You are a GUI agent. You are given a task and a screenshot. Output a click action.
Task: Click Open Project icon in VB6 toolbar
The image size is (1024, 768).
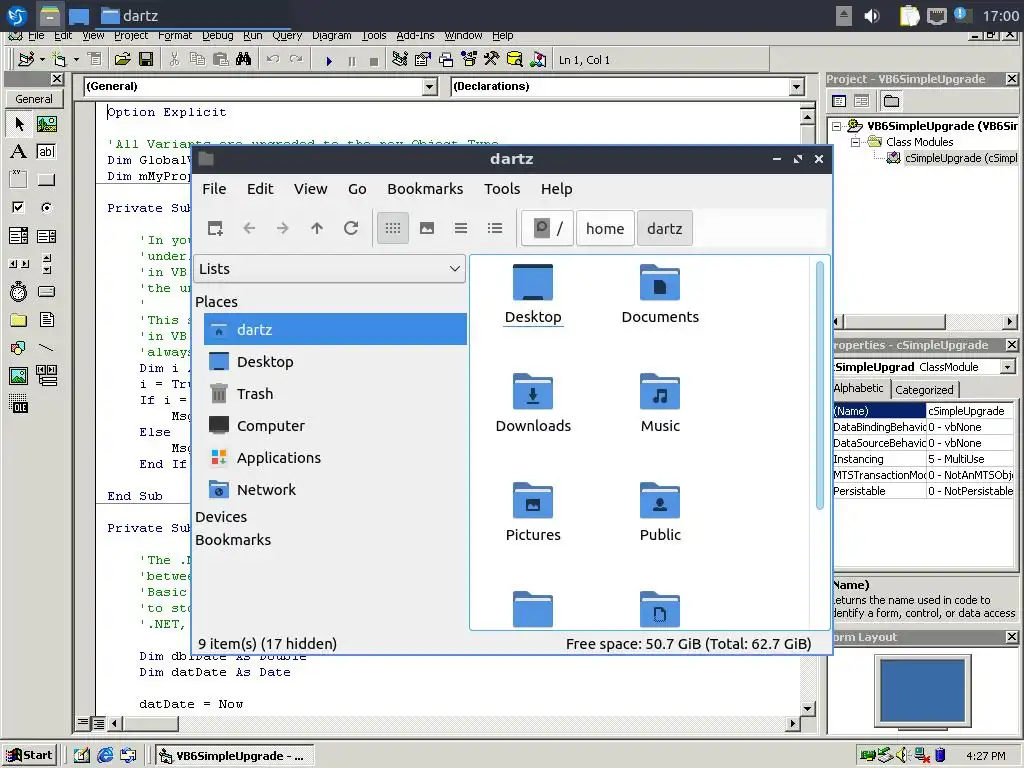click(x=122, y=59)
